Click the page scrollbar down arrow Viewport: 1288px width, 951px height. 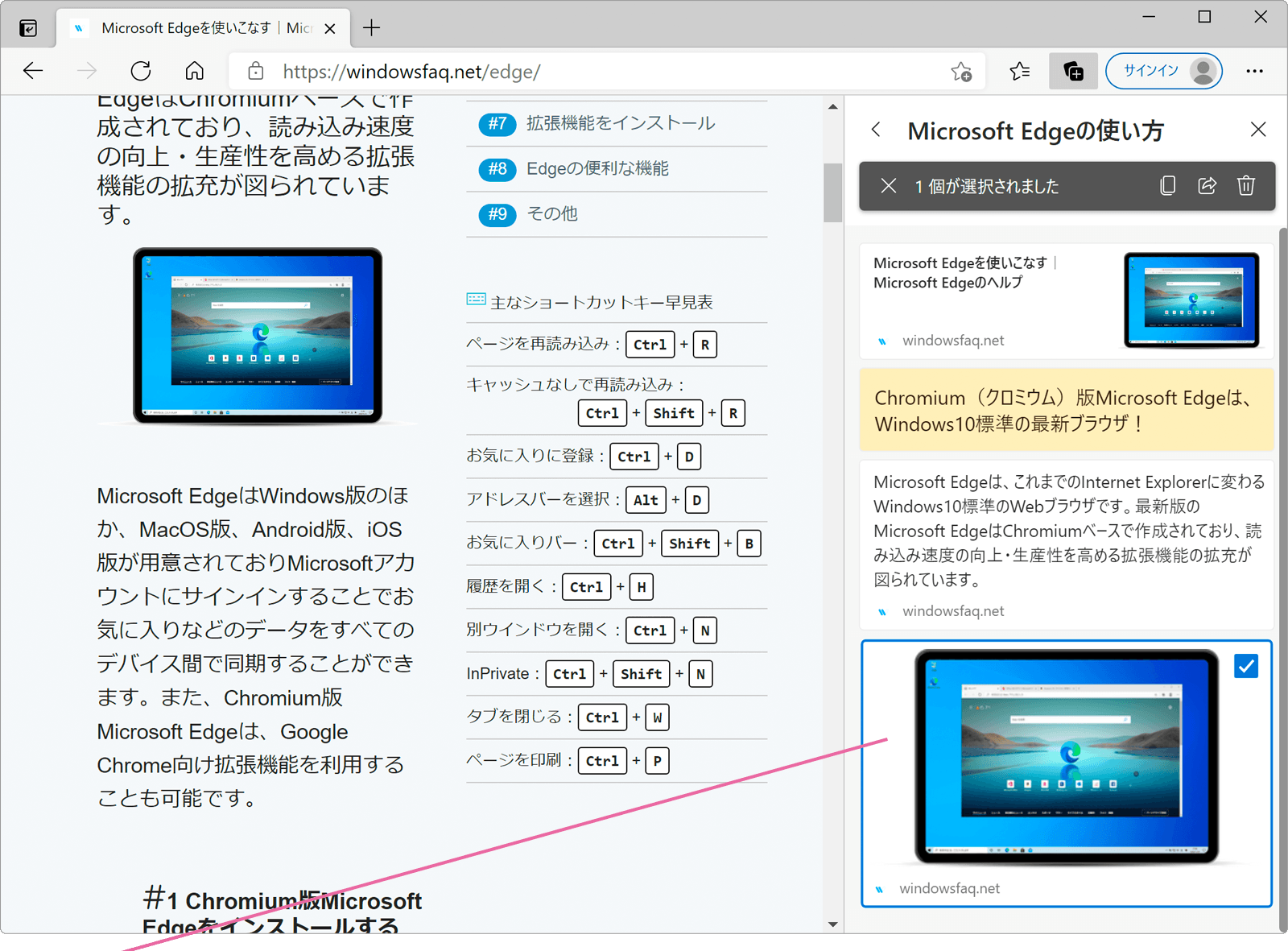[833, 924]
